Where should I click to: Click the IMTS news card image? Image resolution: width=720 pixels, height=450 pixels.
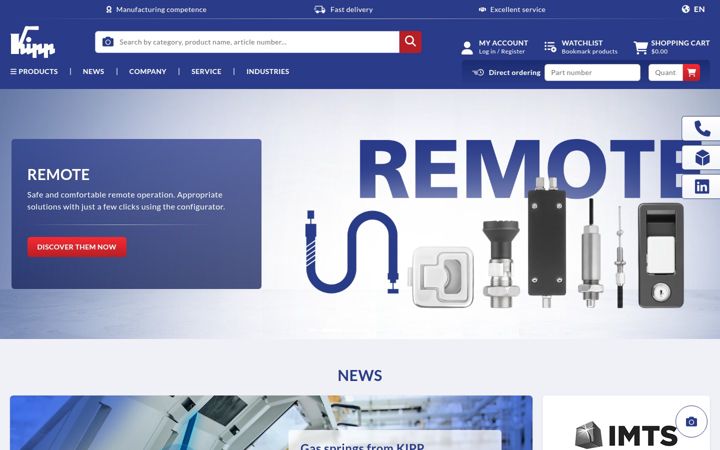(x=626, y=423)
